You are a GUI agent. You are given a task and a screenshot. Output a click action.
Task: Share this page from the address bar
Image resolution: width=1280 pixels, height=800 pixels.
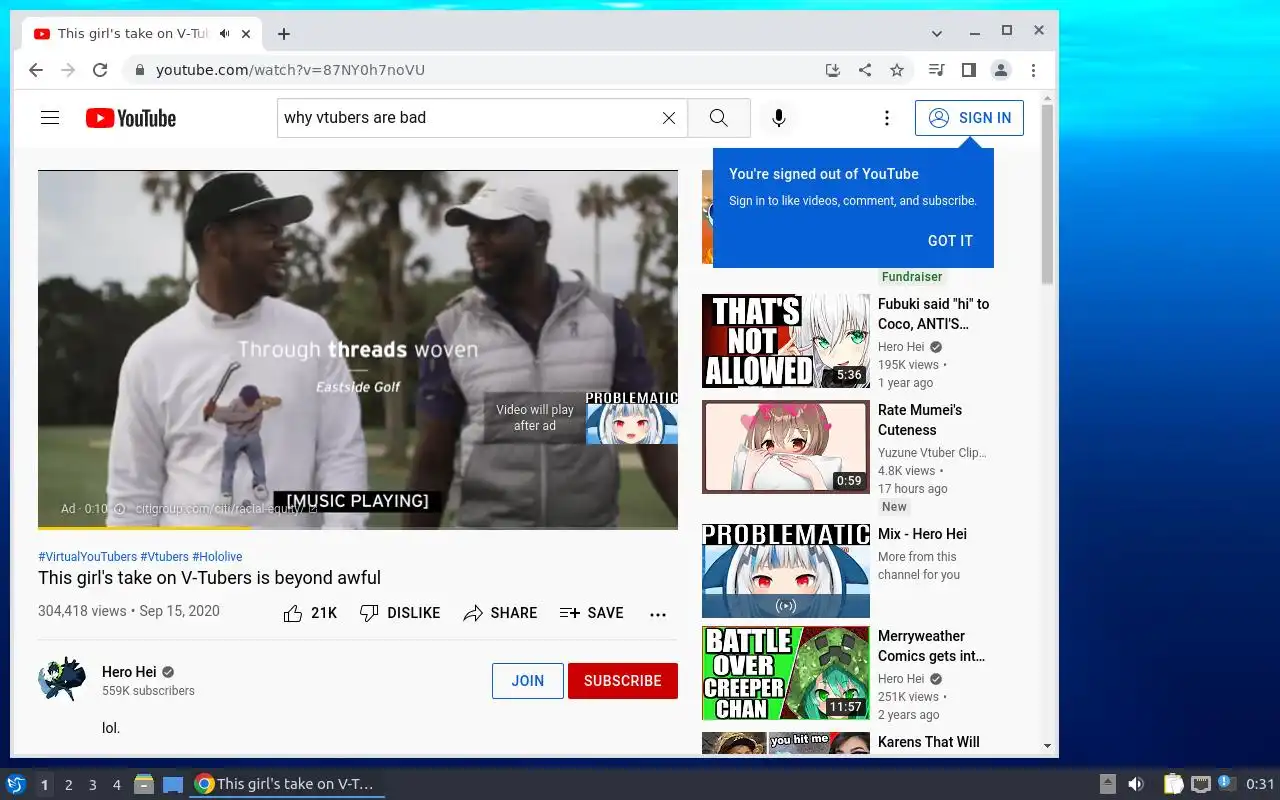(865, 70)
